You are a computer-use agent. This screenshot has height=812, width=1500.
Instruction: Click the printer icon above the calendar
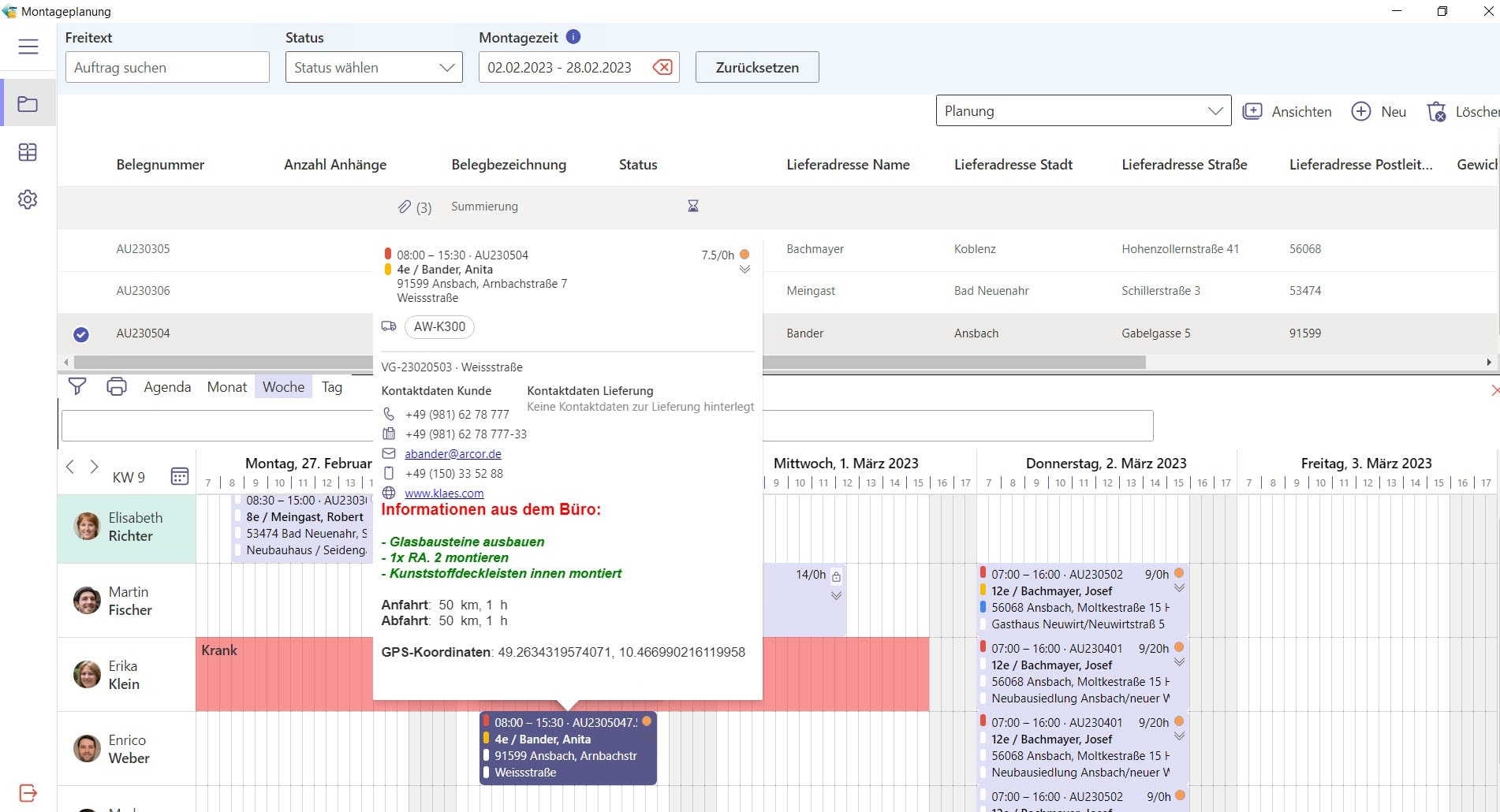tap(117, 386)
